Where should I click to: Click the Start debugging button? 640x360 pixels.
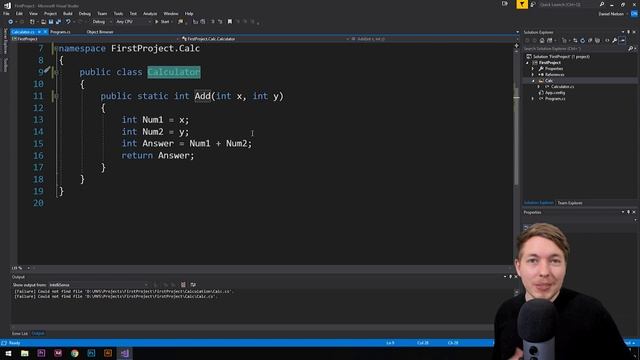(162, 22)
